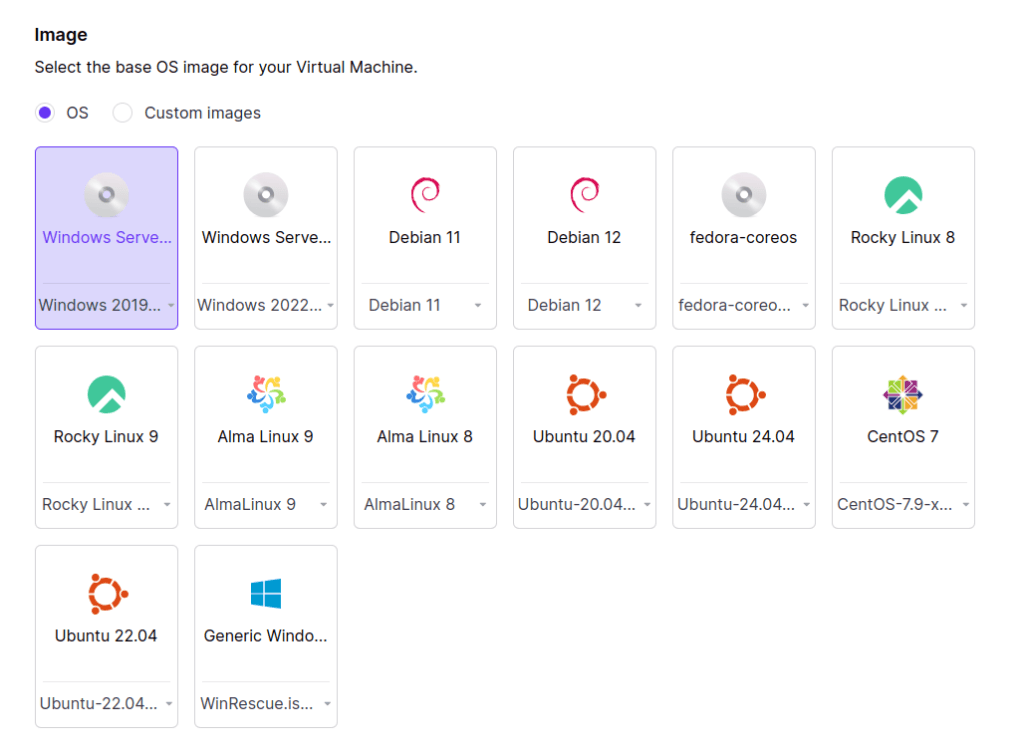
Task: Select the OS radio button
Action: click(x=45, y=113)
